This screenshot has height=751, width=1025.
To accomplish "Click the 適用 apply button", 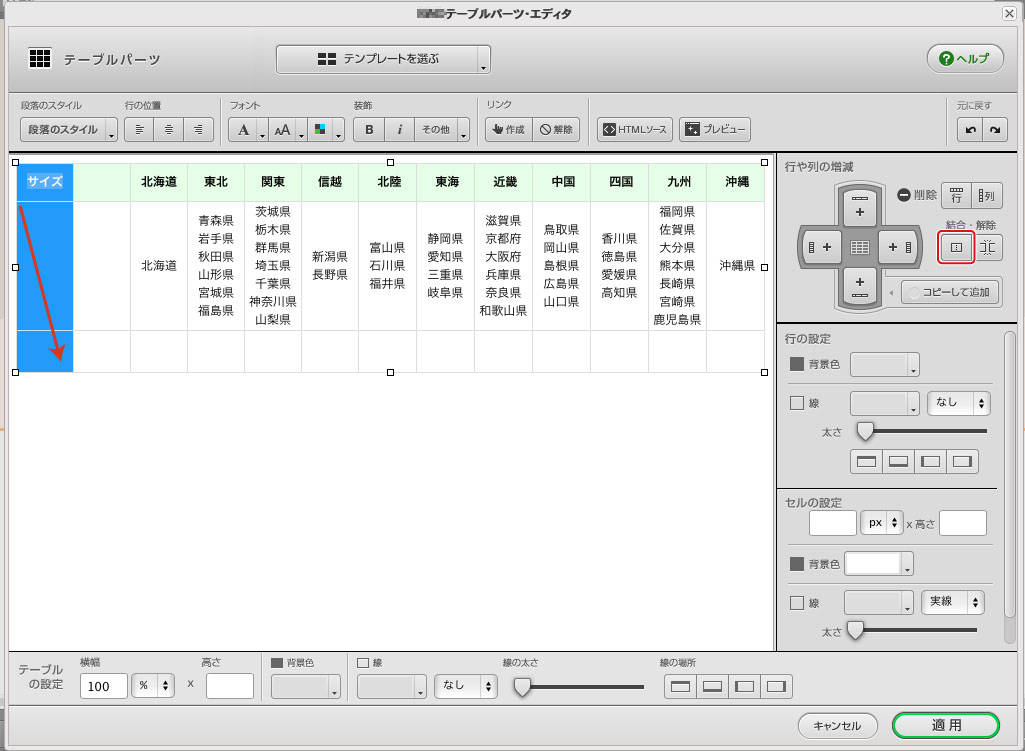I will pos(946,726).
